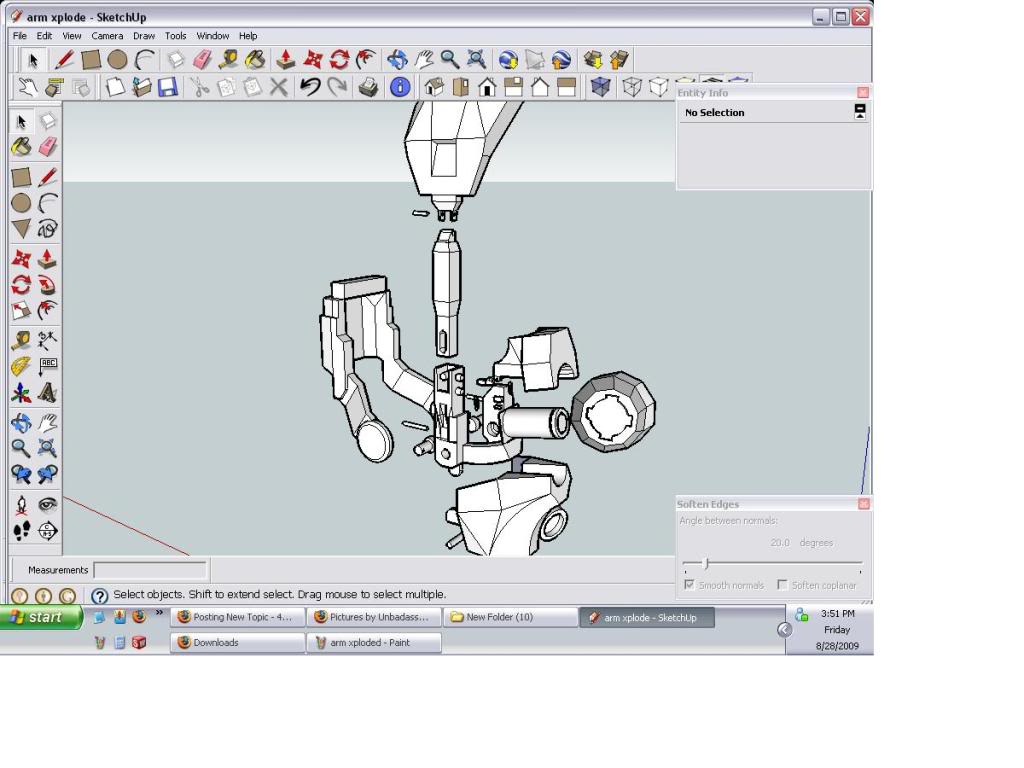The width and height of the screenshot is (1024, 768).
Task: Click Place Model in Google Earth icon
Action: 561,59
